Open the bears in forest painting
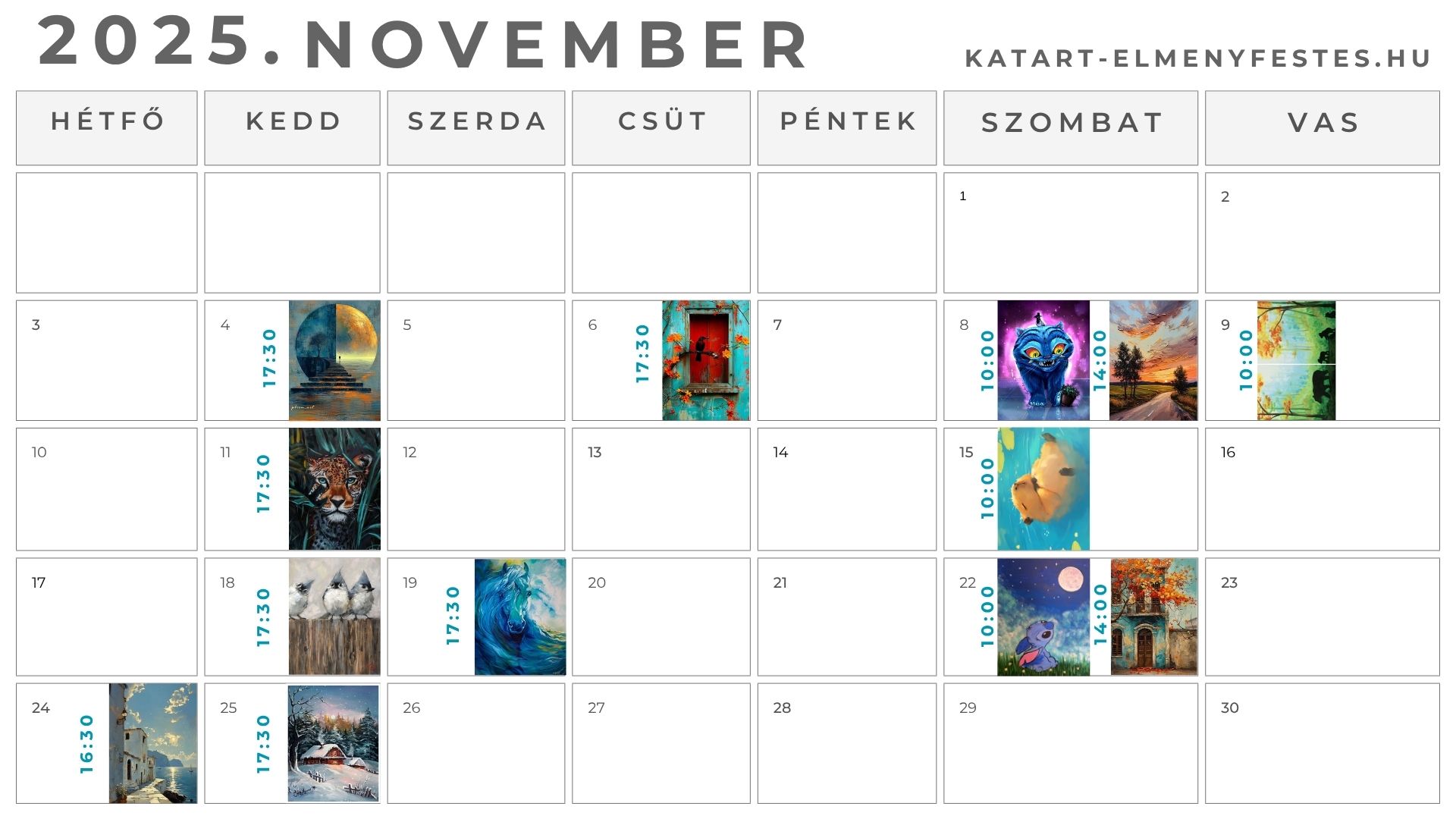The width and height of the screenshot is (1456, 819). [1296, 360]
